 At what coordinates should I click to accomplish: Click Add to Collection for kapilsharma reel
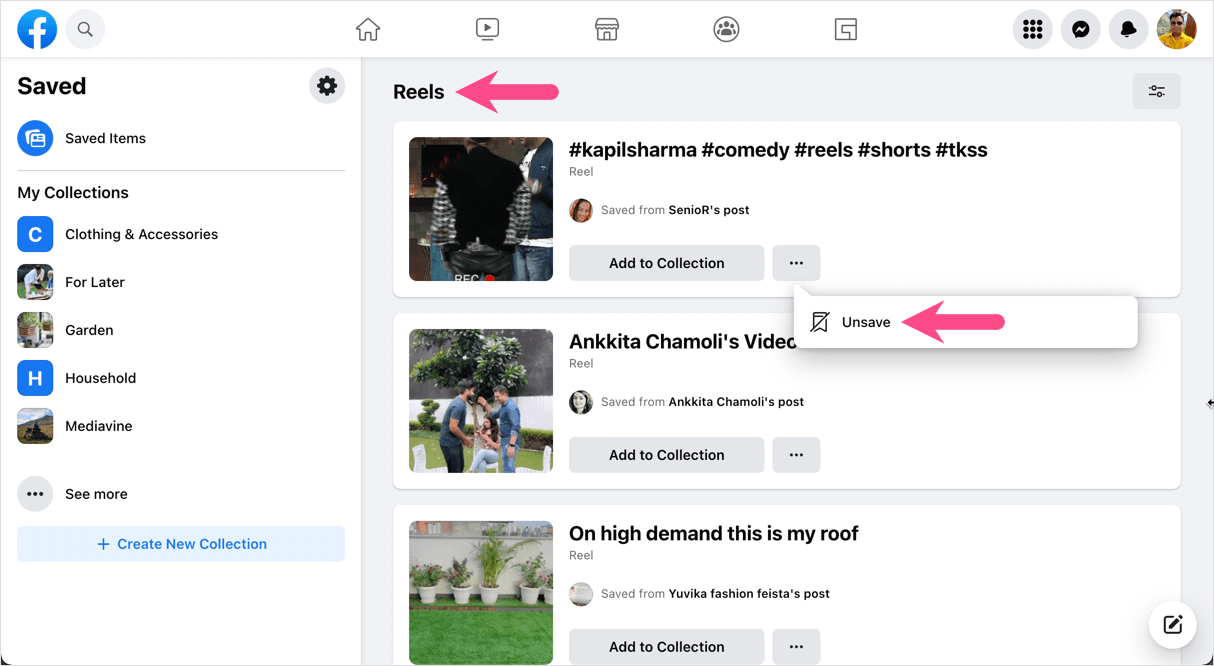tap(667, 263)
